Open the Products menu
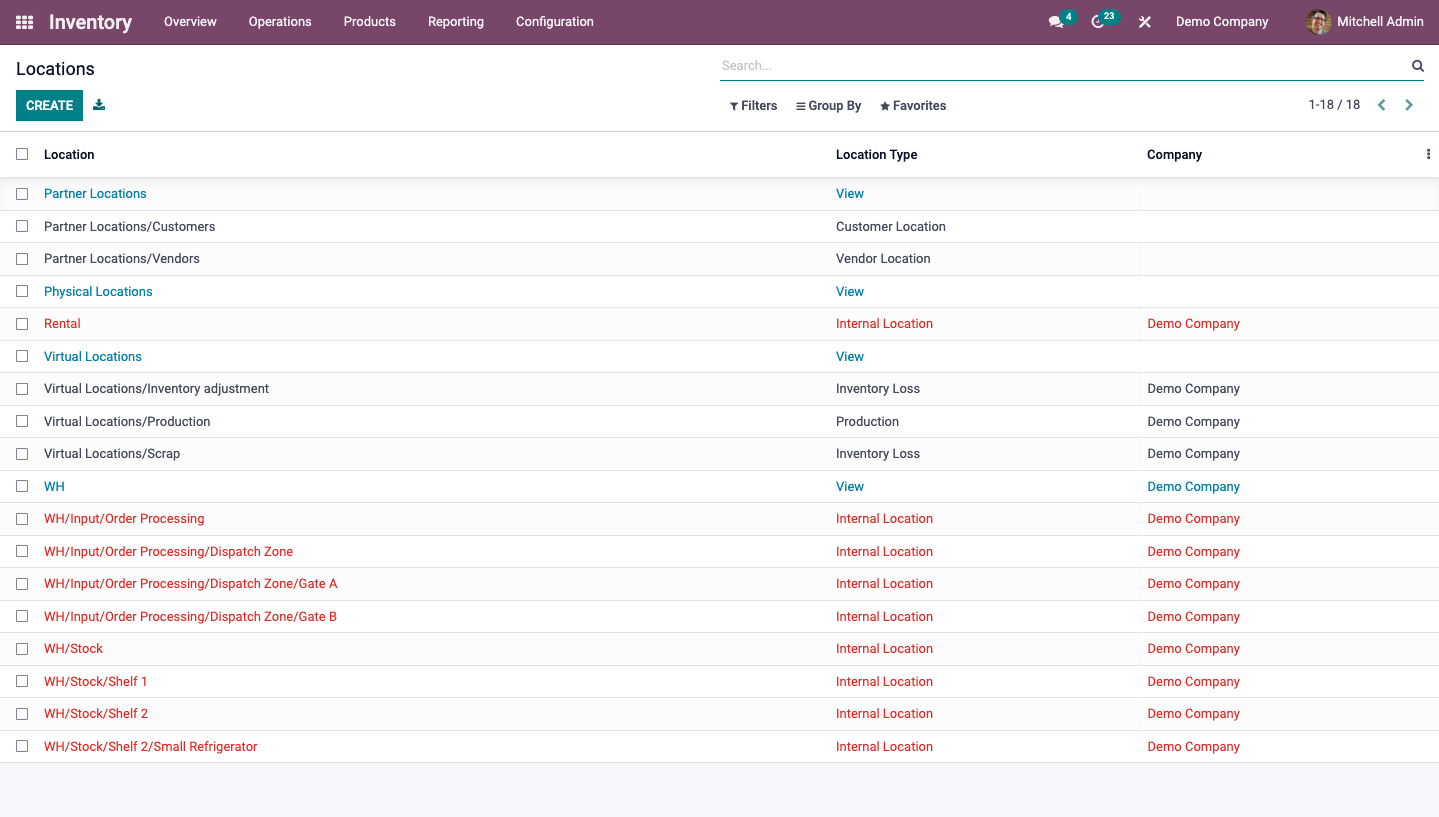 tap(370, 22)
